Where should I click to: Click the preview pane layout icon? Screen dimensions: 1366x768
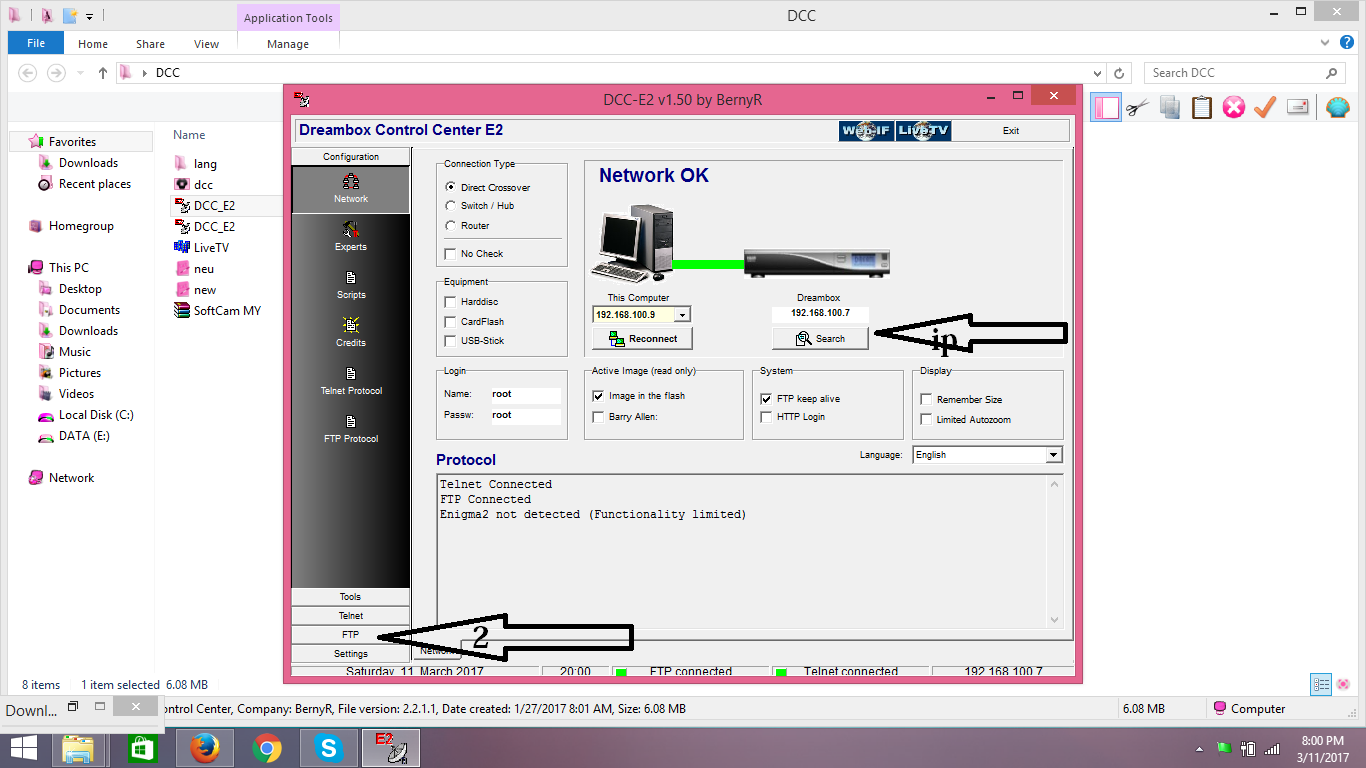(1105, 107)
